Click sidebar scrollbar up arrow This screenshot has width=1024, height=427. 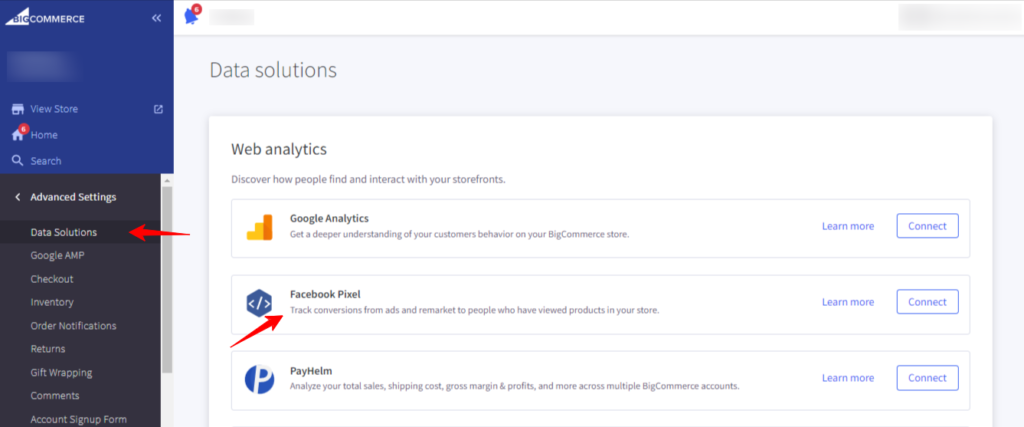[167, 180]
